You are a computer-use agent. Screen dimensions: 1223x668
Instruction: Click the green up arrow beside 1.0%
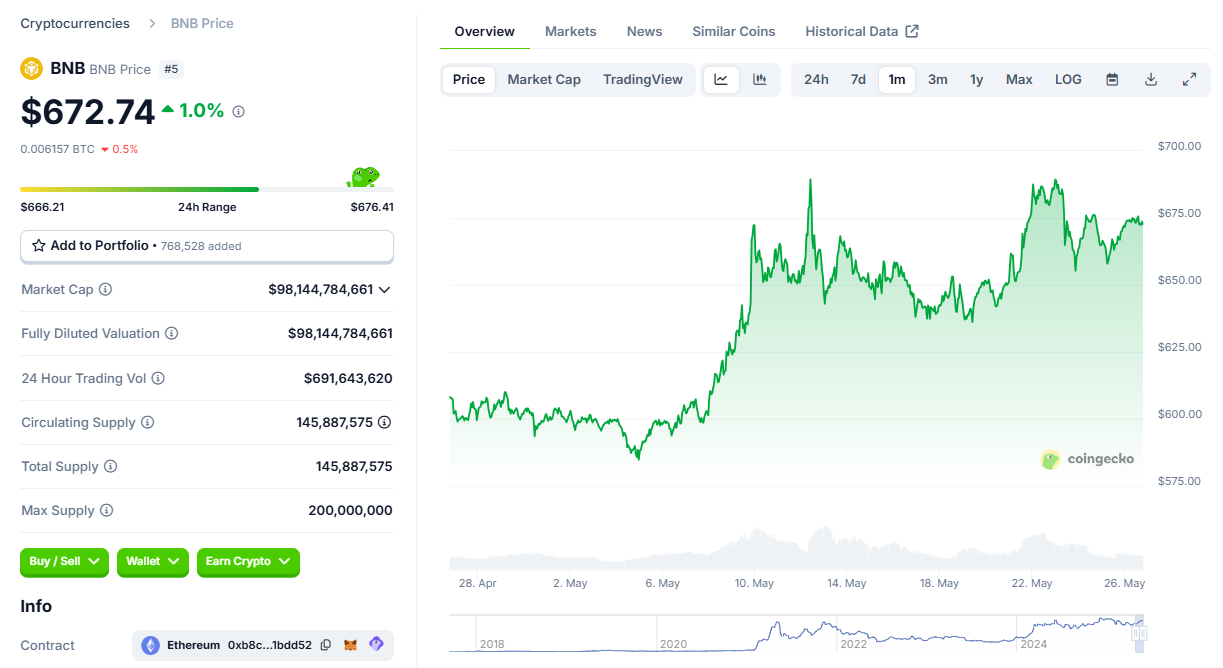click(x=168, y=109)
